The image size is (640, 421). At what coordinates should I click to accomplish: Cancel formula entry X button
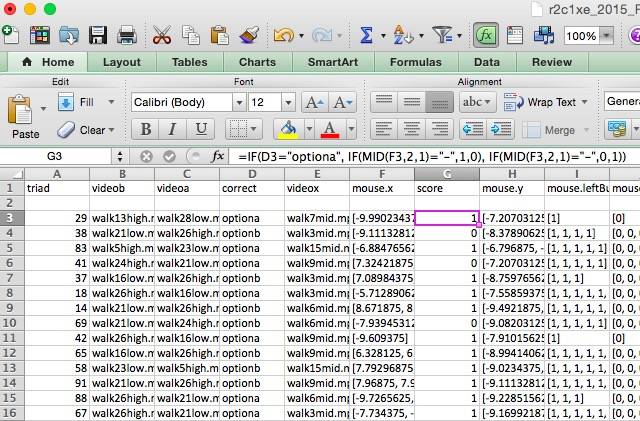pos(146,156)
